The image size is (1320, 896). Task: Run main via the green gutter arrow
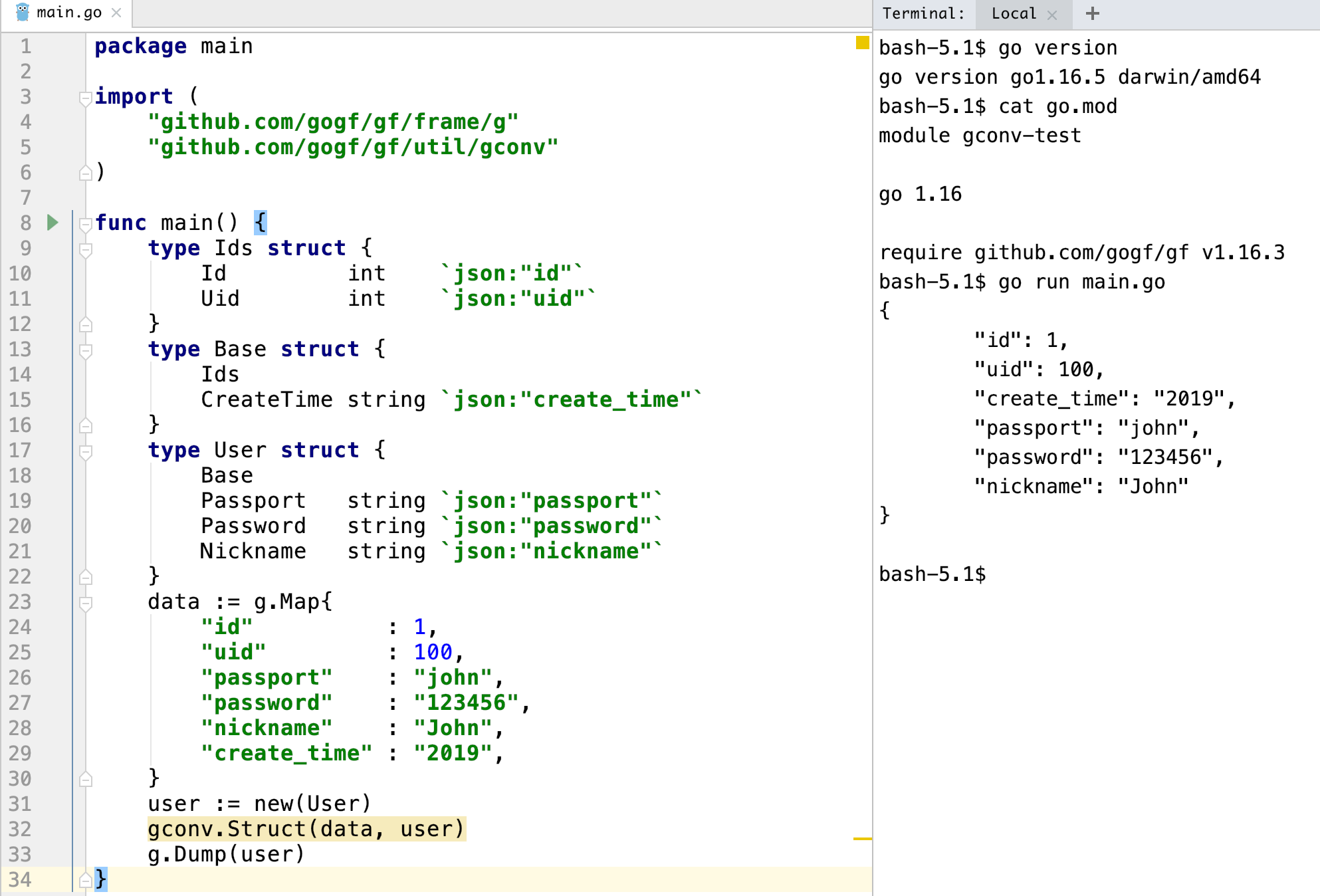(x=52, y=223)
